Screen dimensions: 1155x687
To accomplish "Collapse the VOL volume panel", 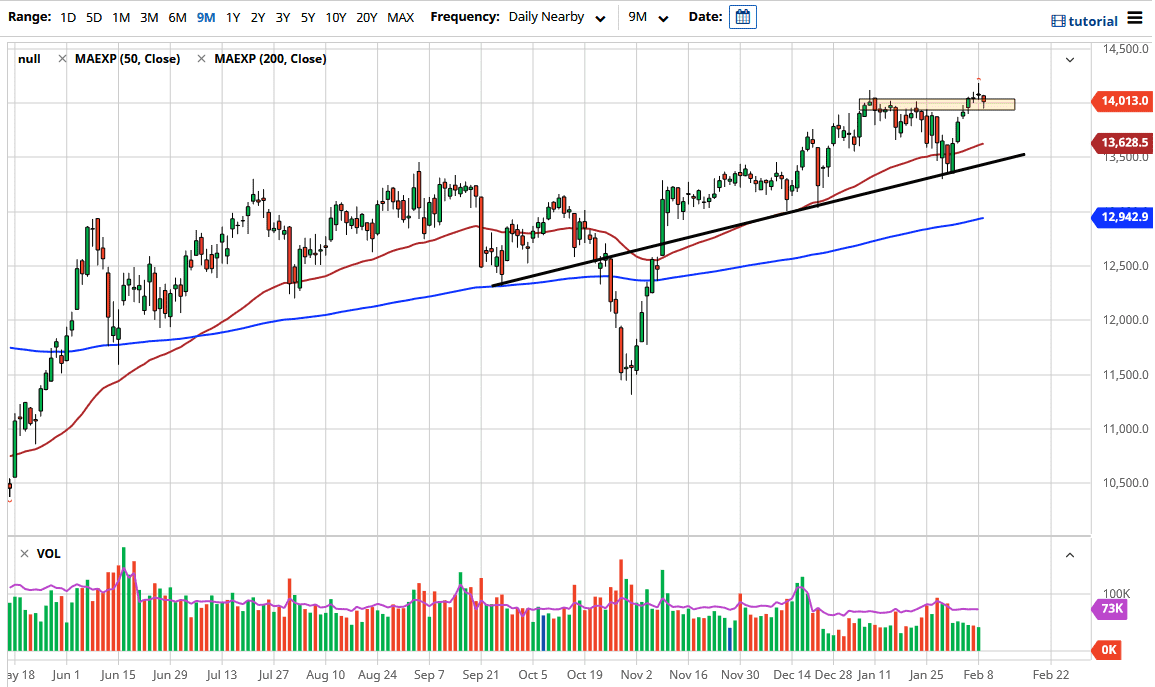I will (1069, 553).
